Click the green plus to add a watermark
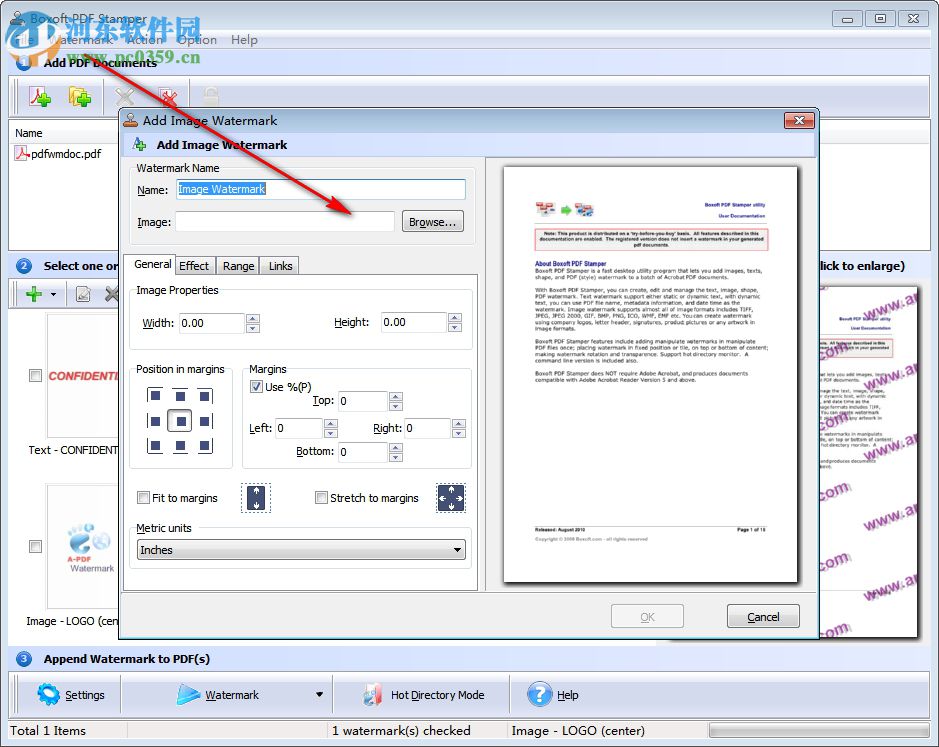The height and width of the screenshot is (747, 939). point(33,293)
